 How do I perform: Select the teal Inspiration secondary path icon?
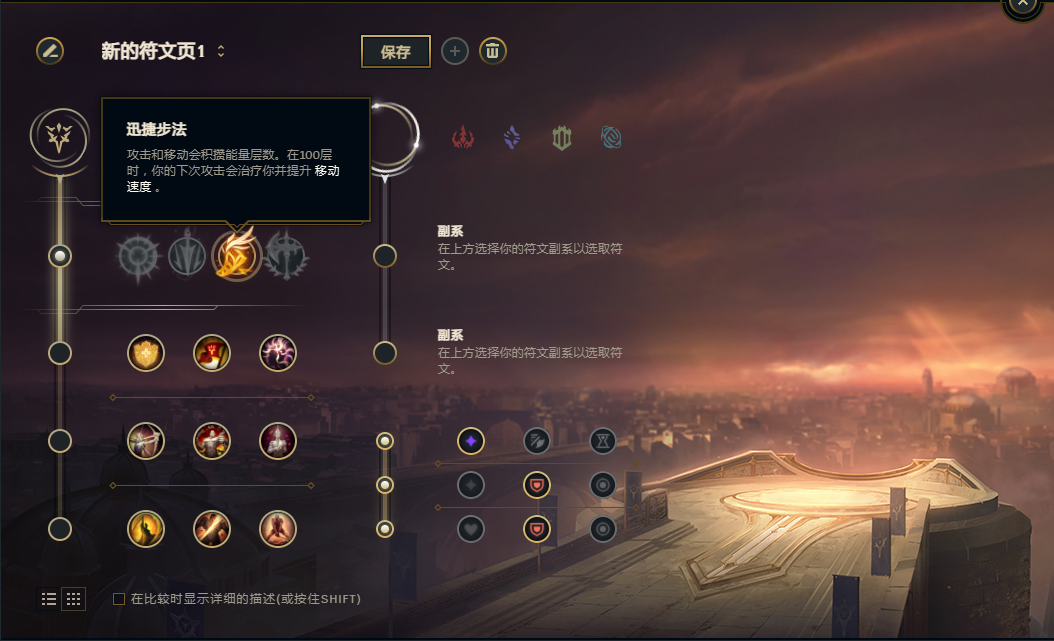[611, 138]
